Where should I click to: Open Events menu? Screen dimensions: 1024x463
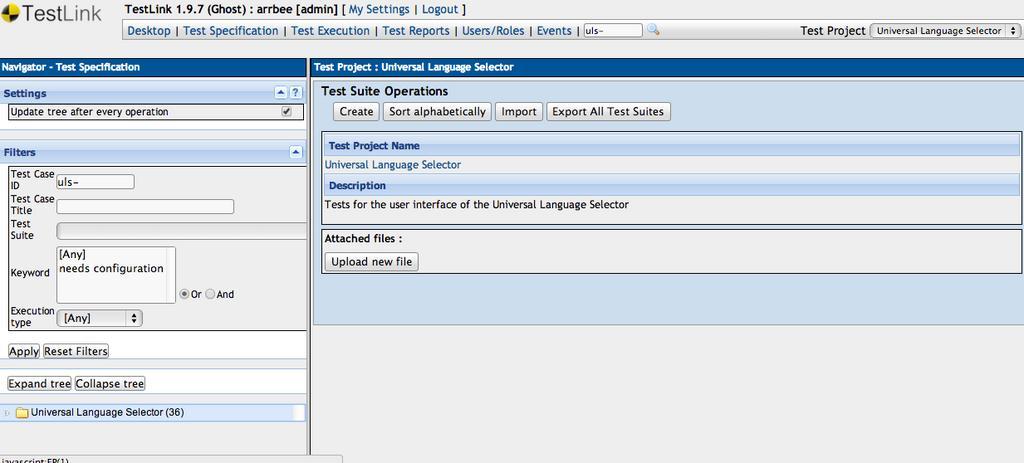click(554, 31)
